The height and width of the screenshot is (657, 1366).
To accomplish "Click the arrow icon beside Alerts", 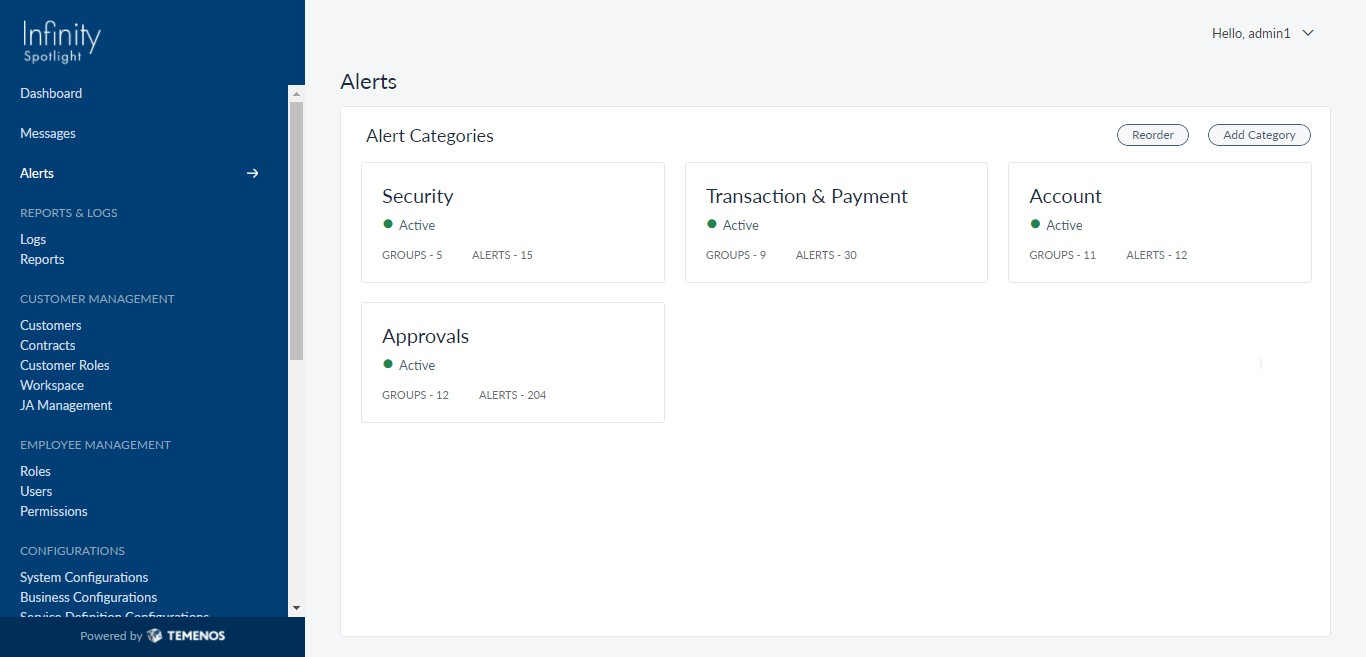I will coord(253,173).
